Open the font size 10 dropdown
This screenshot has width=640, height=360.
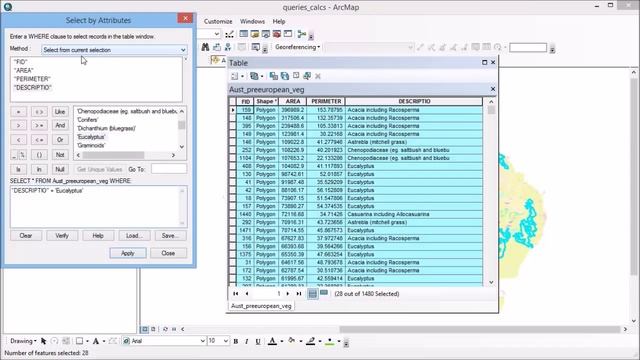(226, 341)
